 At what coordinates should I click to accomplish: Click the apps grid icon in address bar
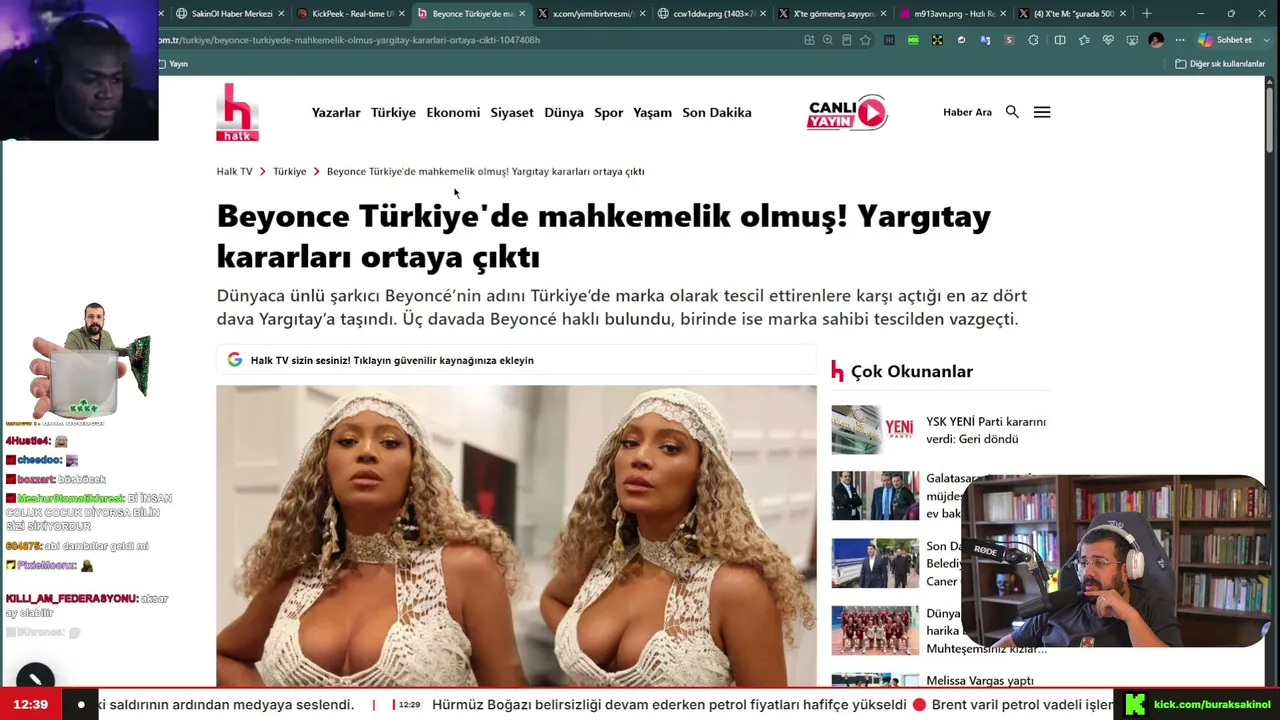coord(809,40)
